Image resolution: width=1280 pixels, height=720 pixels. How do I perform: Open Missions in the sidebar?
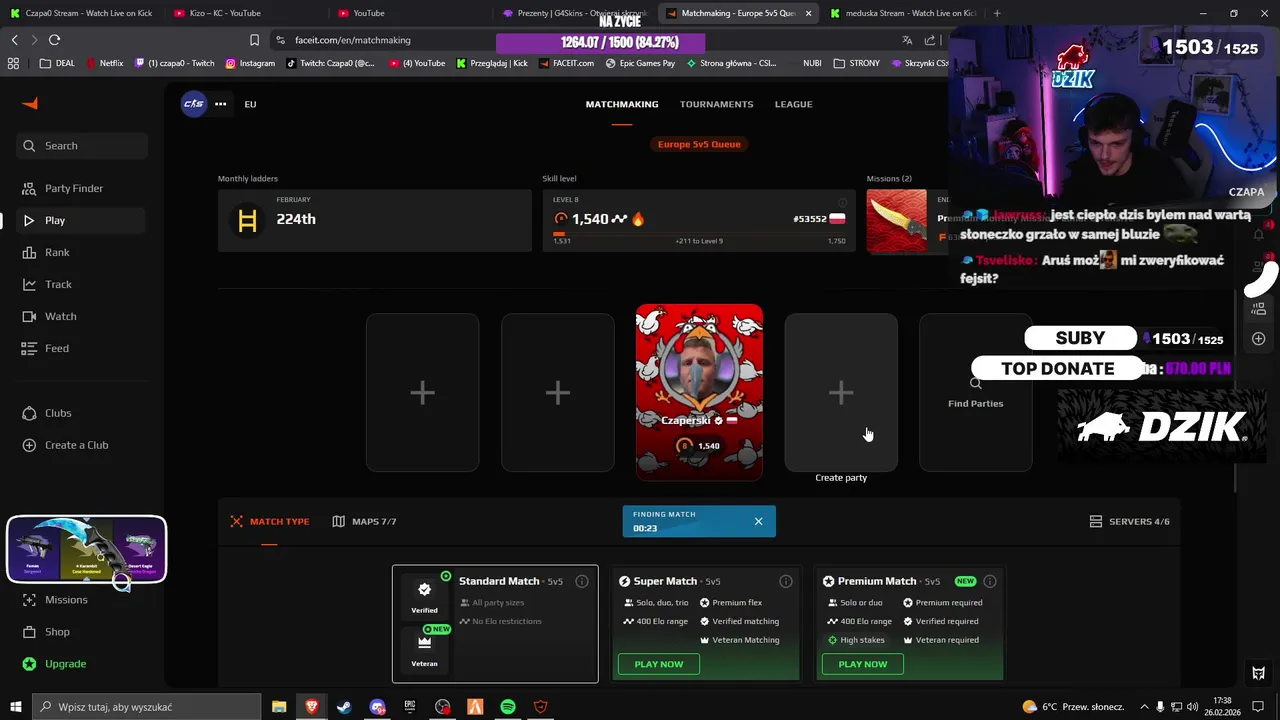tap(82, 600)
